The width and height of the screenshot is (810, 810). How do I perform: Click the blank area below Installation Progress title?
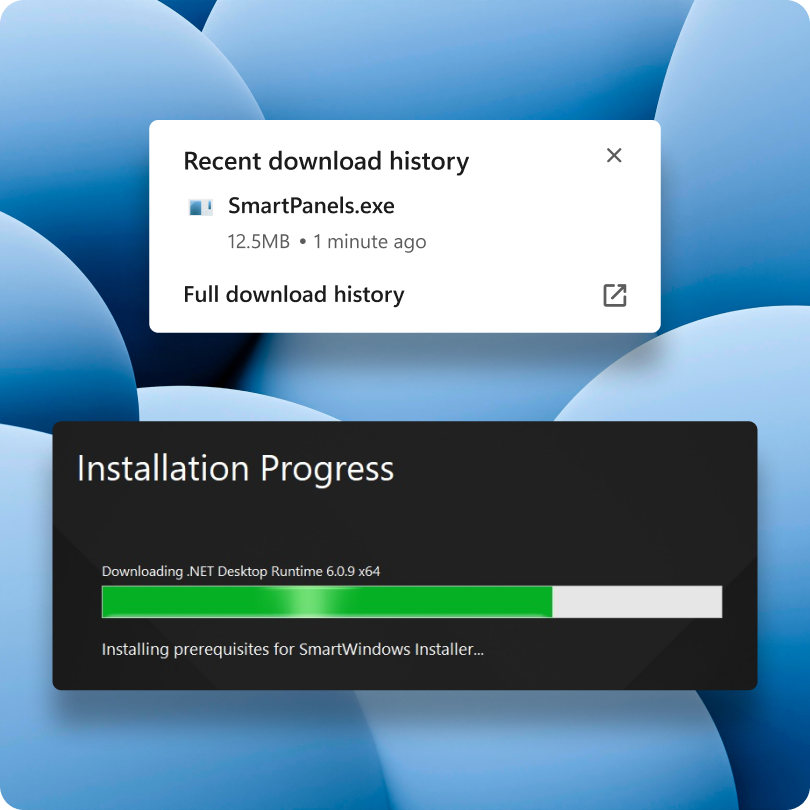(403, 524)
